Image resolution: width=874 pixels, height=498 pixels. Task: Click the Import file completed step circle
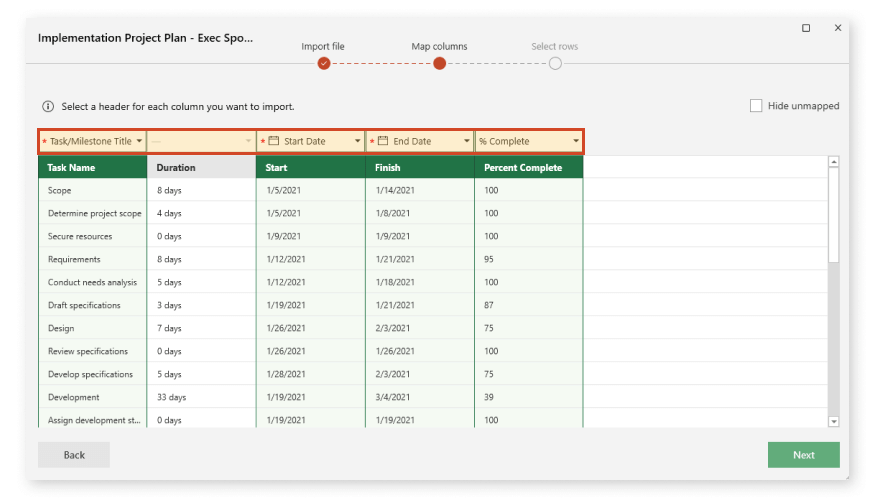pos(324,64)
